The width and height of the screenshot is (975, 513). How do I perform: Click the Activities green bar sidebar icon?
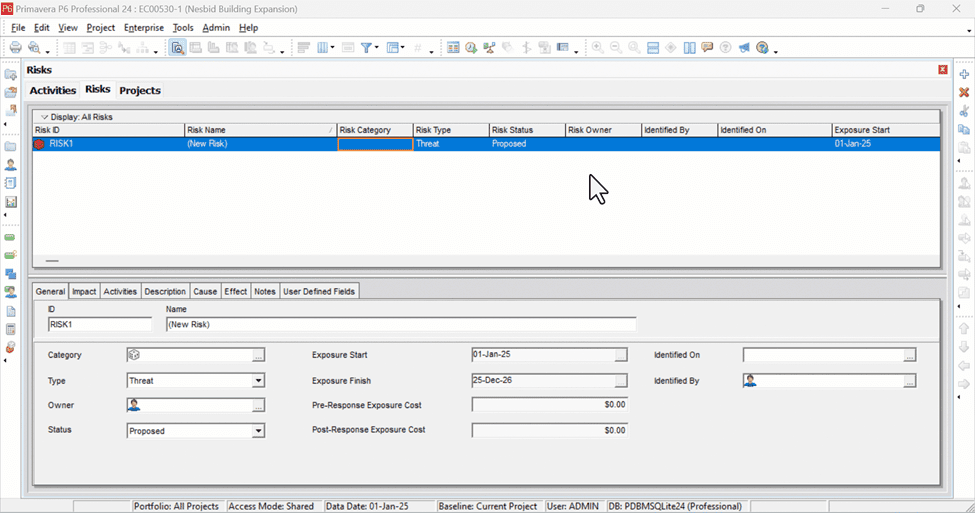(11, 238)
